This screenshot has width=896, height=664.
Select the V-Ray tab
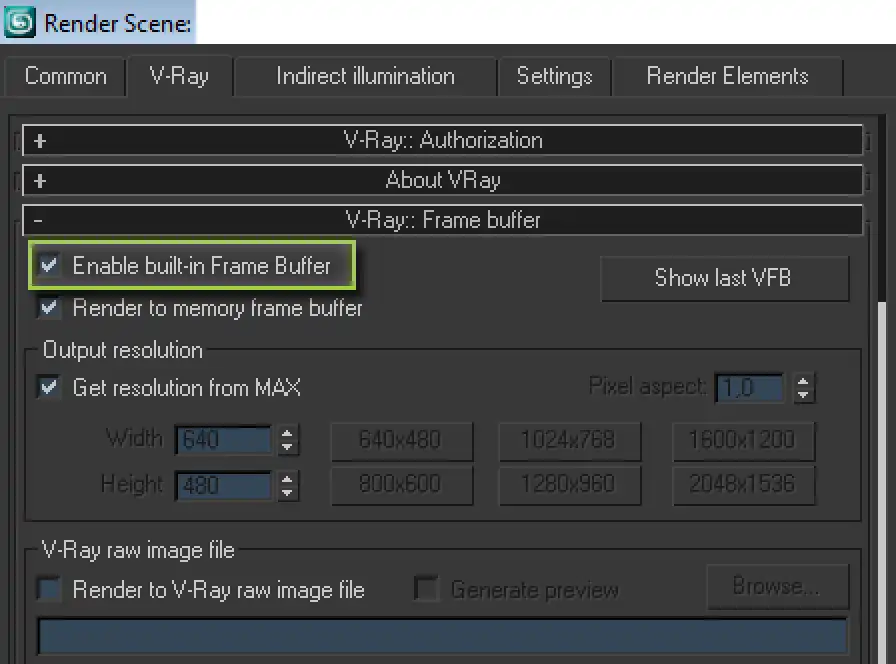[179, 76]
